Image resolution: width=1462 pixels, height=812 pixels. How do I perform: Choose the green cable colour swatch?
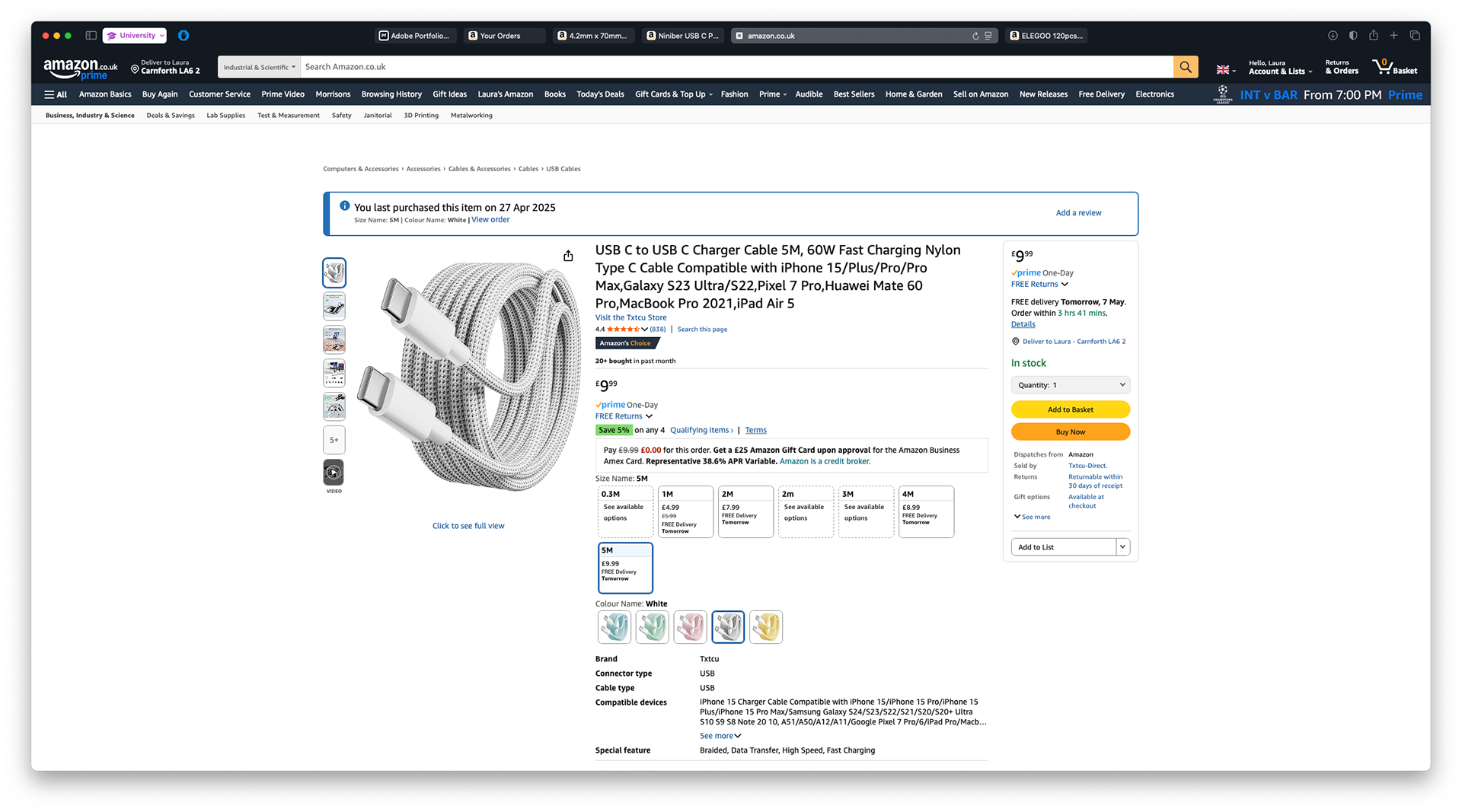pyautogui.click(x=653, y=627)
